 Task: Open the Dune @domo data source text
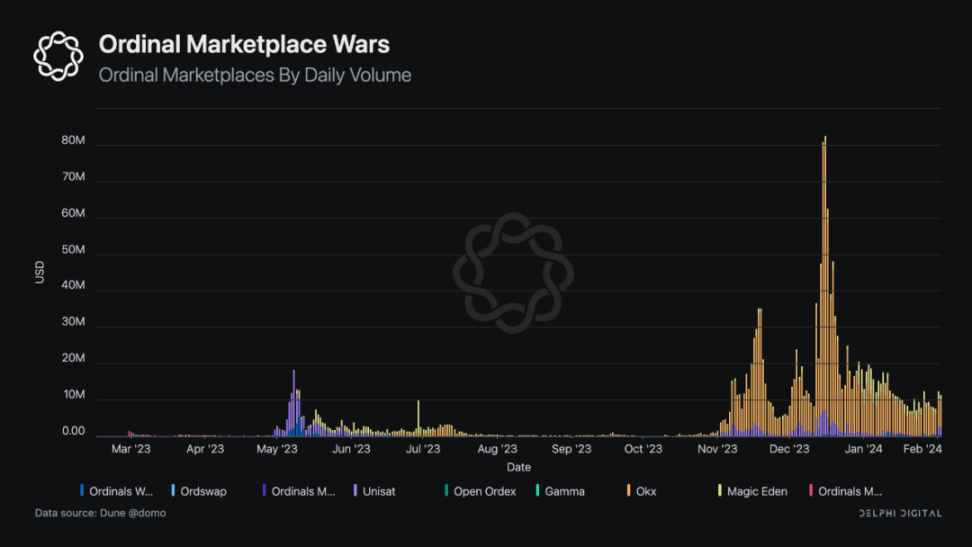[x=100, y=513]
